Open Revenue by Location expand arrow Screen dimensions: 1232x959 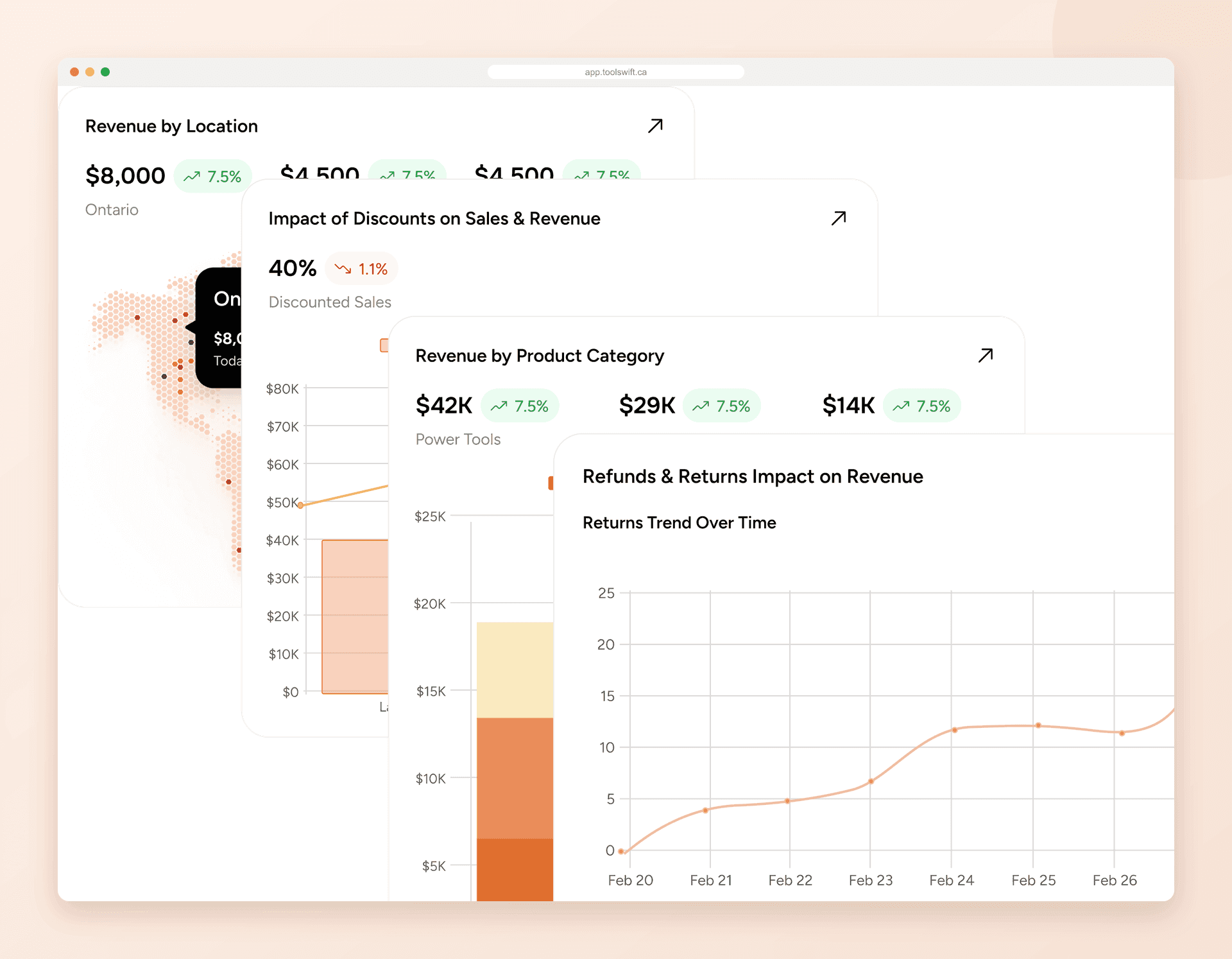point(655,126)
